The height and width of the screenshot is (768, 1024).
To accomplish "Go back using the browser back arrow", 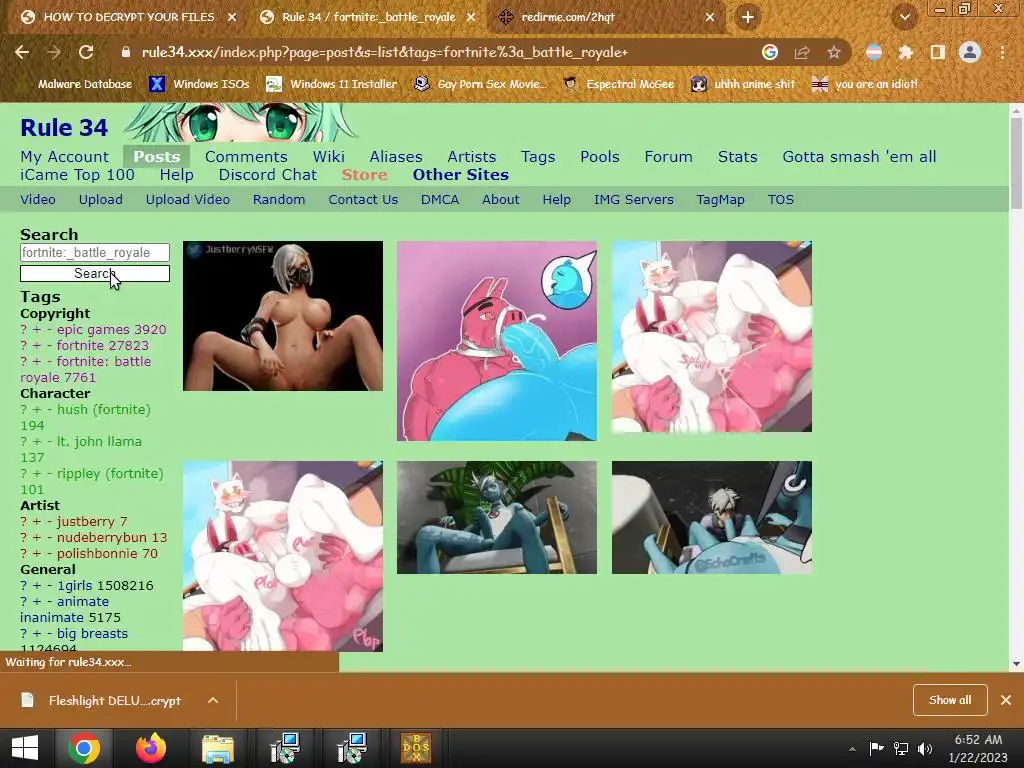I will [x=22, y=52].
